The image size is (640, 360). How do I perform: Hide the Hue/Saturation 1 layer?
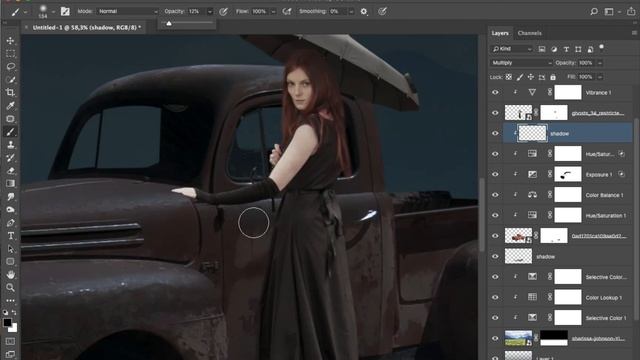tap(495, 215)
